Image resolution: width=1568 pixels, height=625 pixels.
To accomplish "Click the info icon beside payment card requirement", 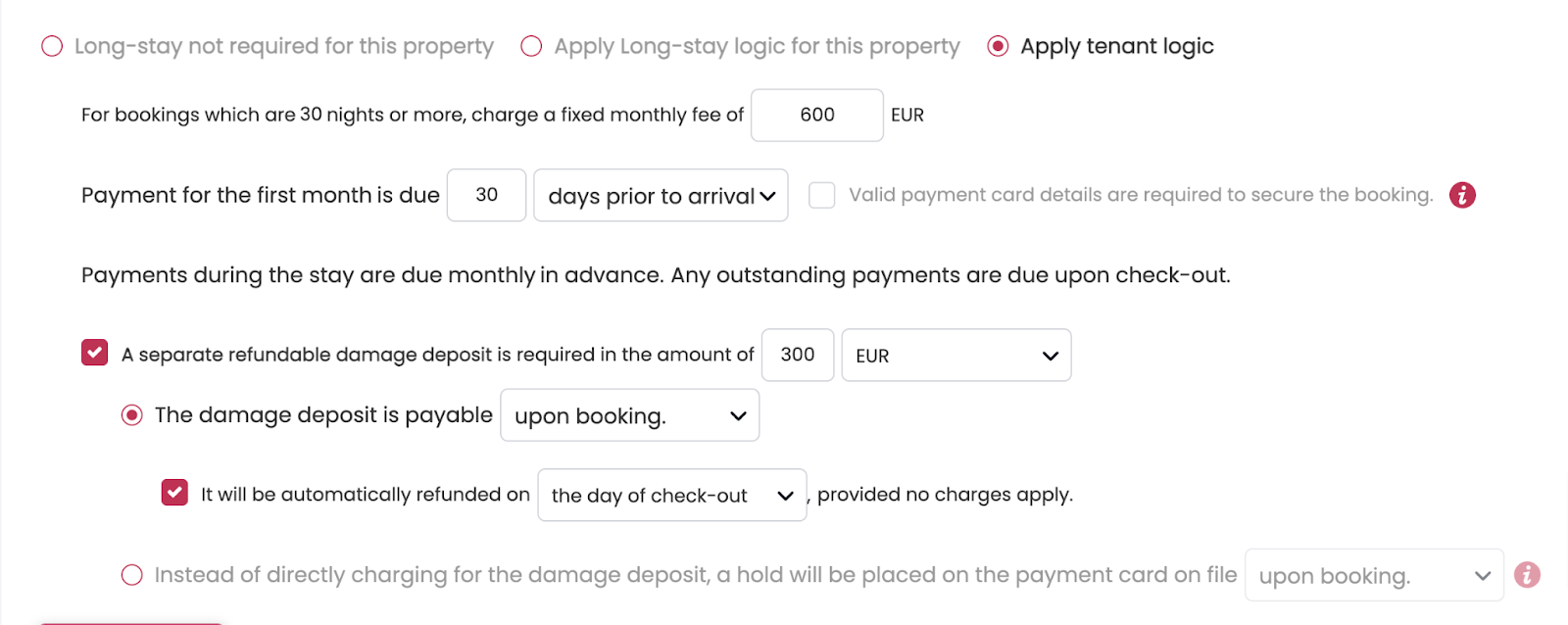I will point(1462,195).
